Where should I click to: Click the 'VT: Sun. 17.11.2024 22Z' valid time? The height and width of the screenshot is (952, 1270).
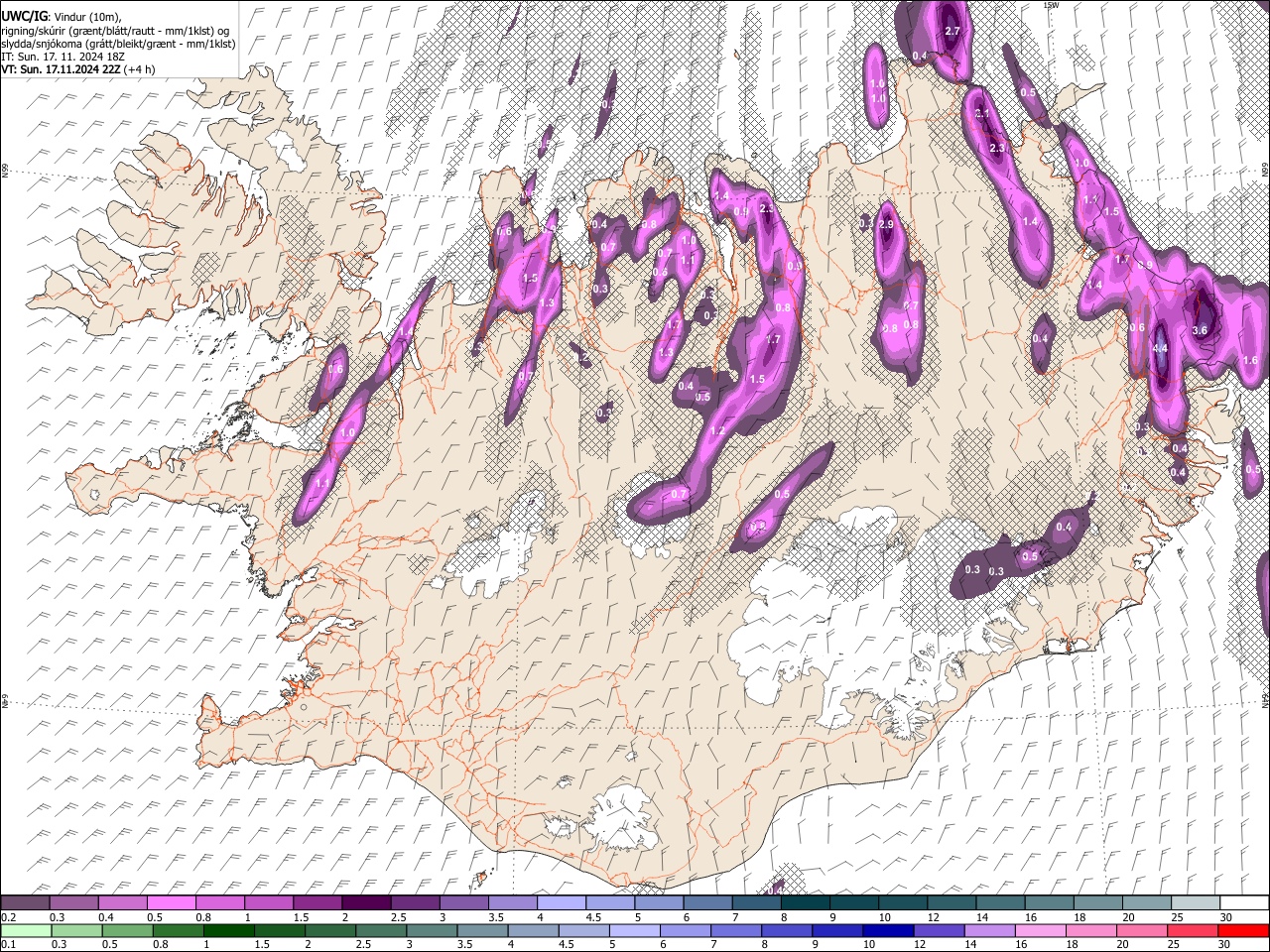point(61,69)
